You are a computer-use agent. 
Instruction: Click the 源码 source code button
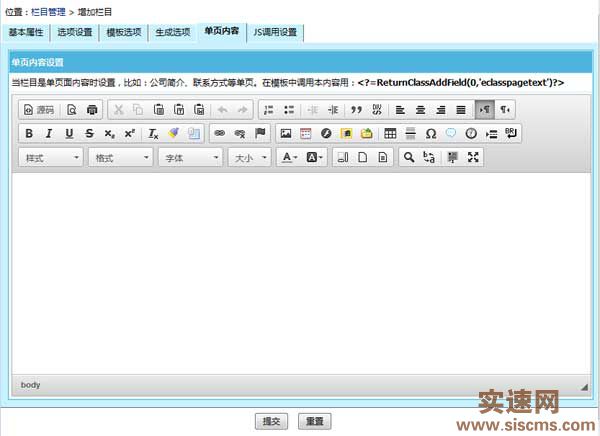[x=39, y=110]
